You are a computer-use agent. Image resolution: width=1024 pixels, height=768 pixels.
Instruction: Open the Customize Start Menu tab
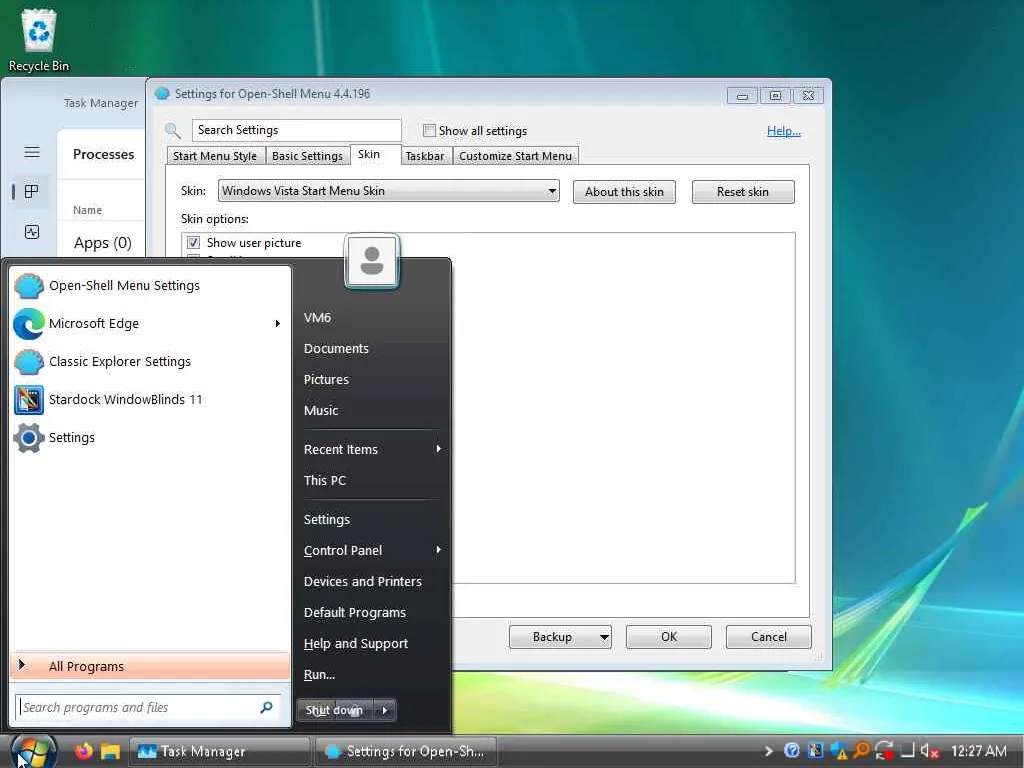[515, 156]
